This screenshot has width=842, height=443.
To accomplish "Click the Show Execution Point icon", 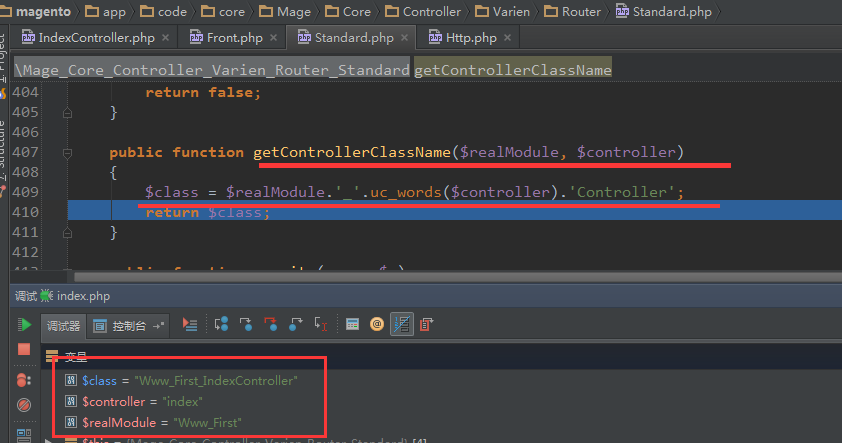I will (190, 324).
